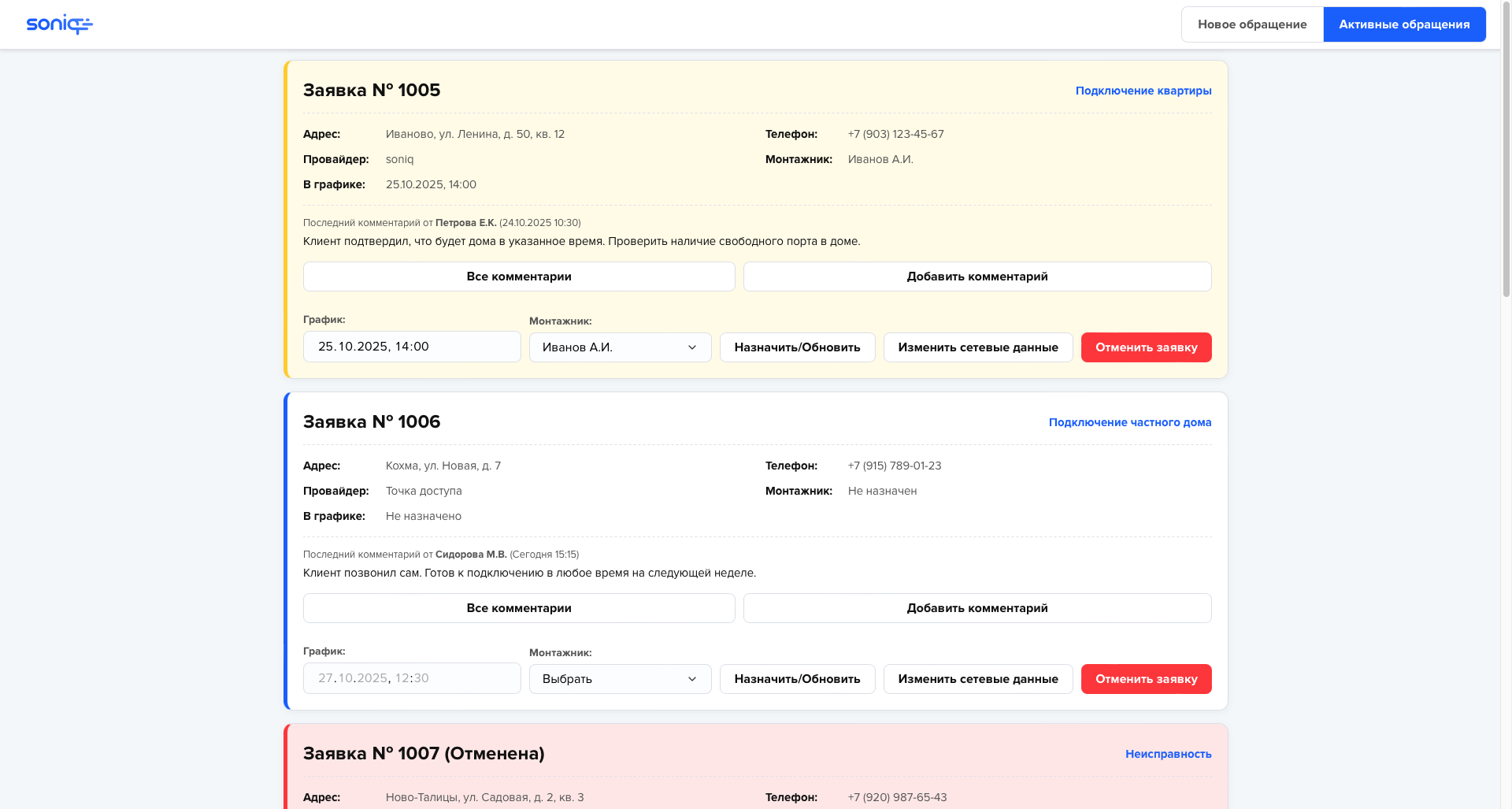Click the schedule date field 25.10.2025, 14:00

pos(411,347)
